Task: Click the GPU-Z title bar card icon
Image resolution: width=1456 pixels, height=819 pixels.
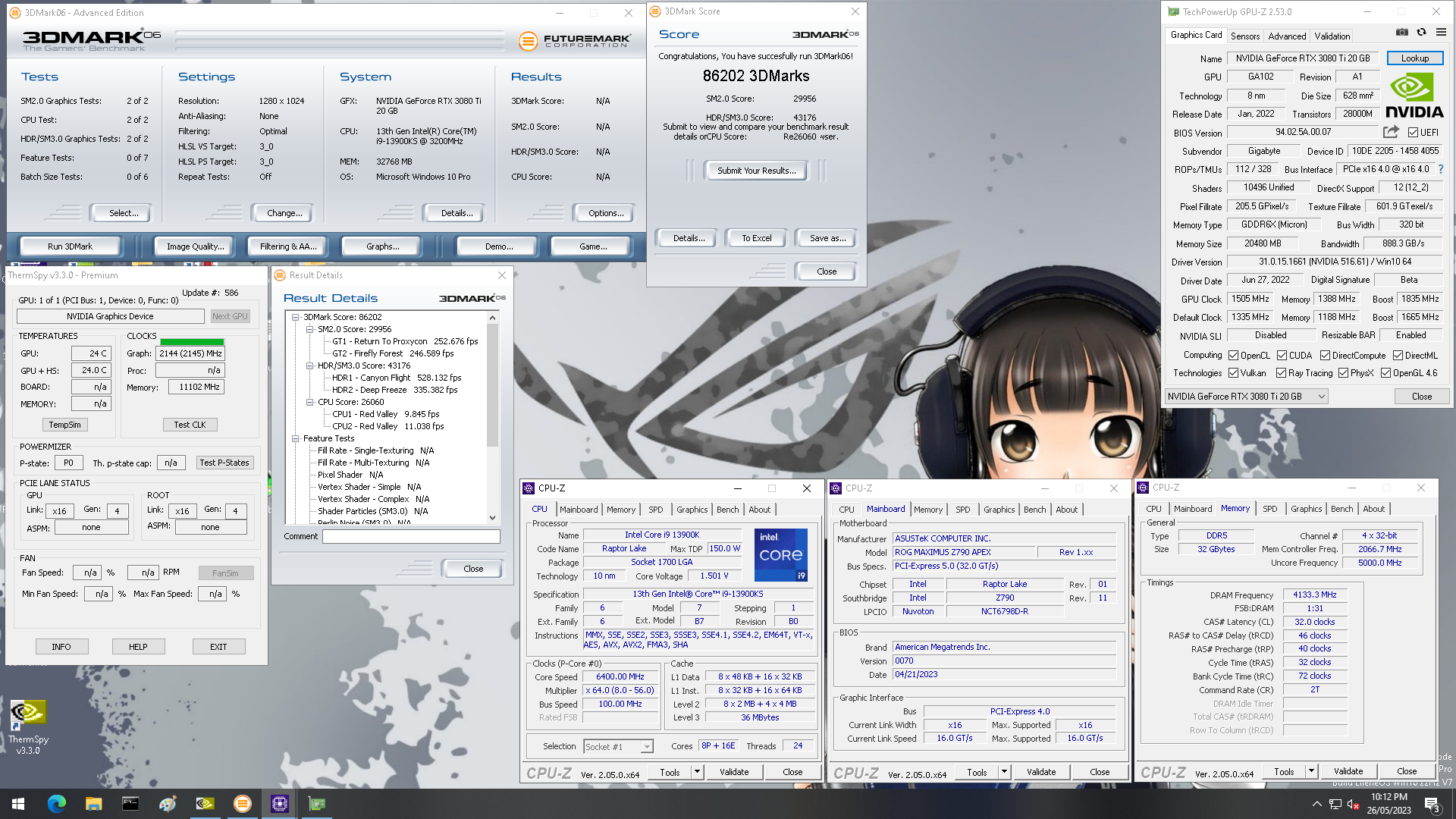Action: tap(1173, 12)
